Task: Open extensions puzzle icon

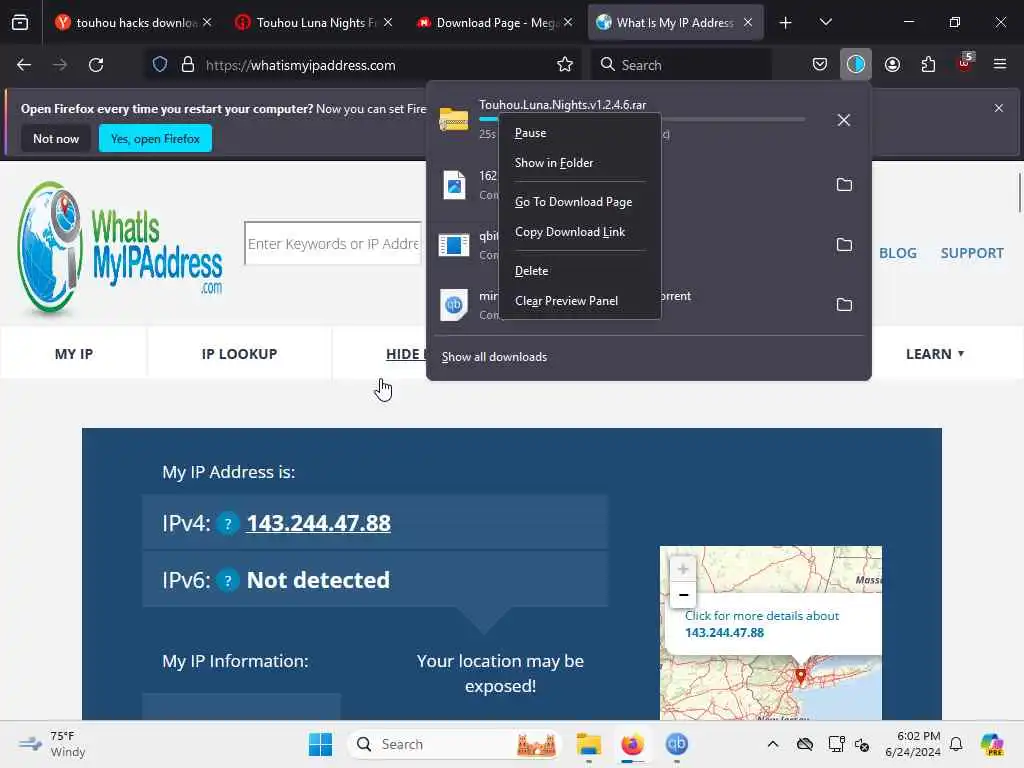Action: (928, 64)
